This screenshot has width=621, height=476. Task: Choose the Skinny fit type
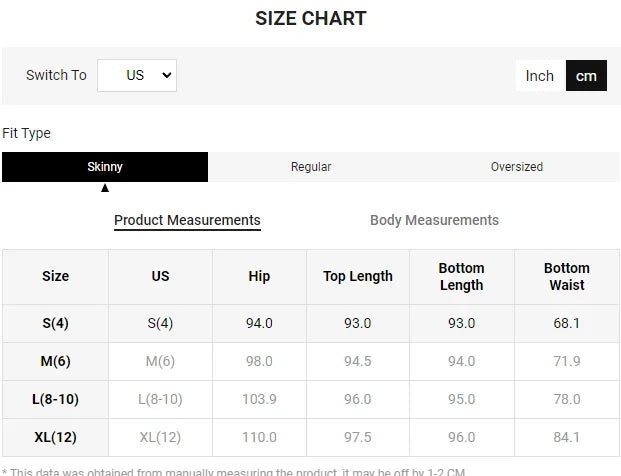click(x=105, y=167)
